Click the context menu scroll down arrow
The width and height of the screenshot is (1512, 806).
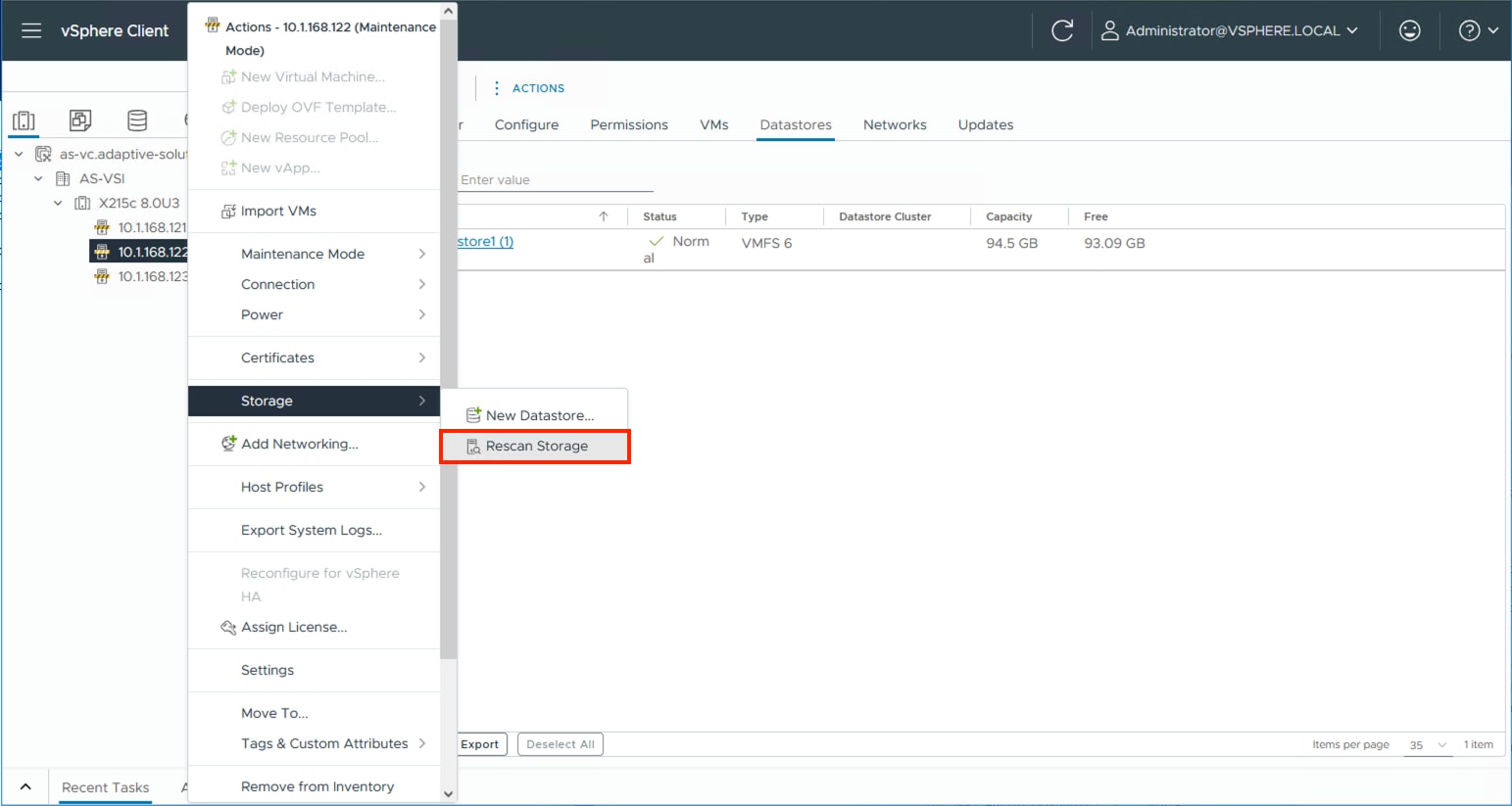pyautogui.click(x=449, y=794)
